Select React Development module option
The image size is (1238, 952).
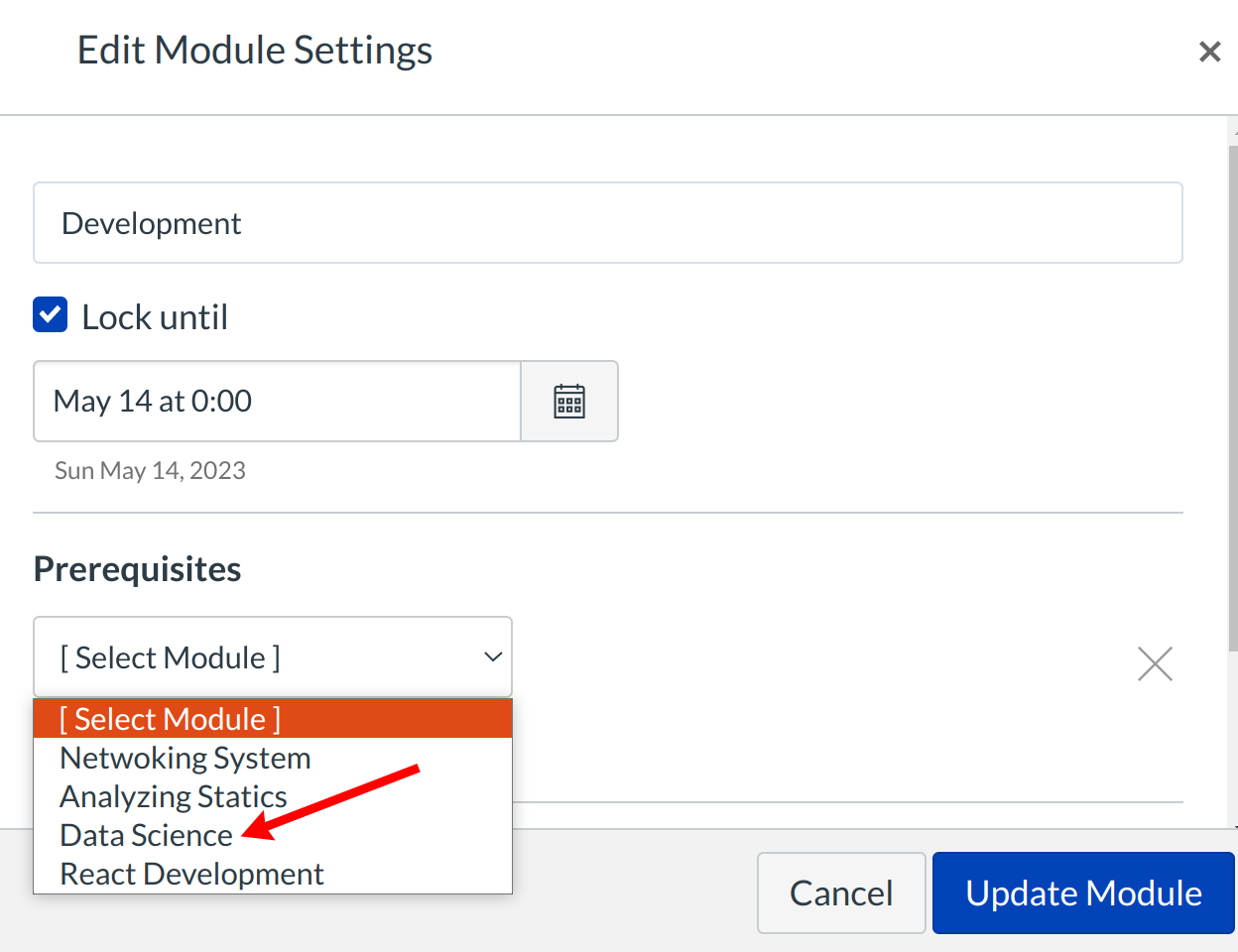pyautogui.click(x=191, y=875)
